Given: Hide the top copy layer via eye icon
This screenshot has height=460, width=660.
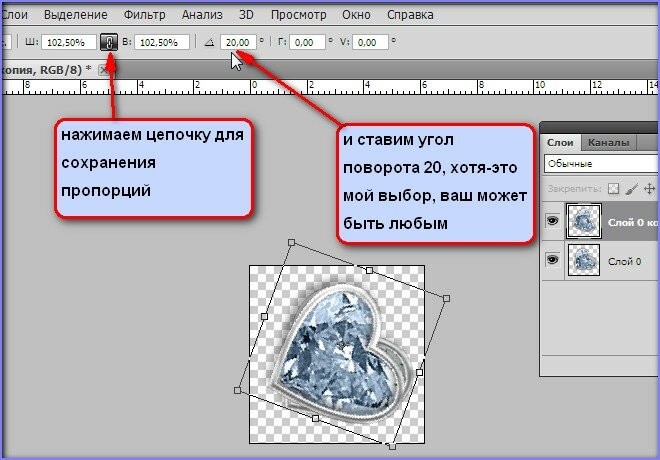Looking at the screenshot, I should [553, 221].
